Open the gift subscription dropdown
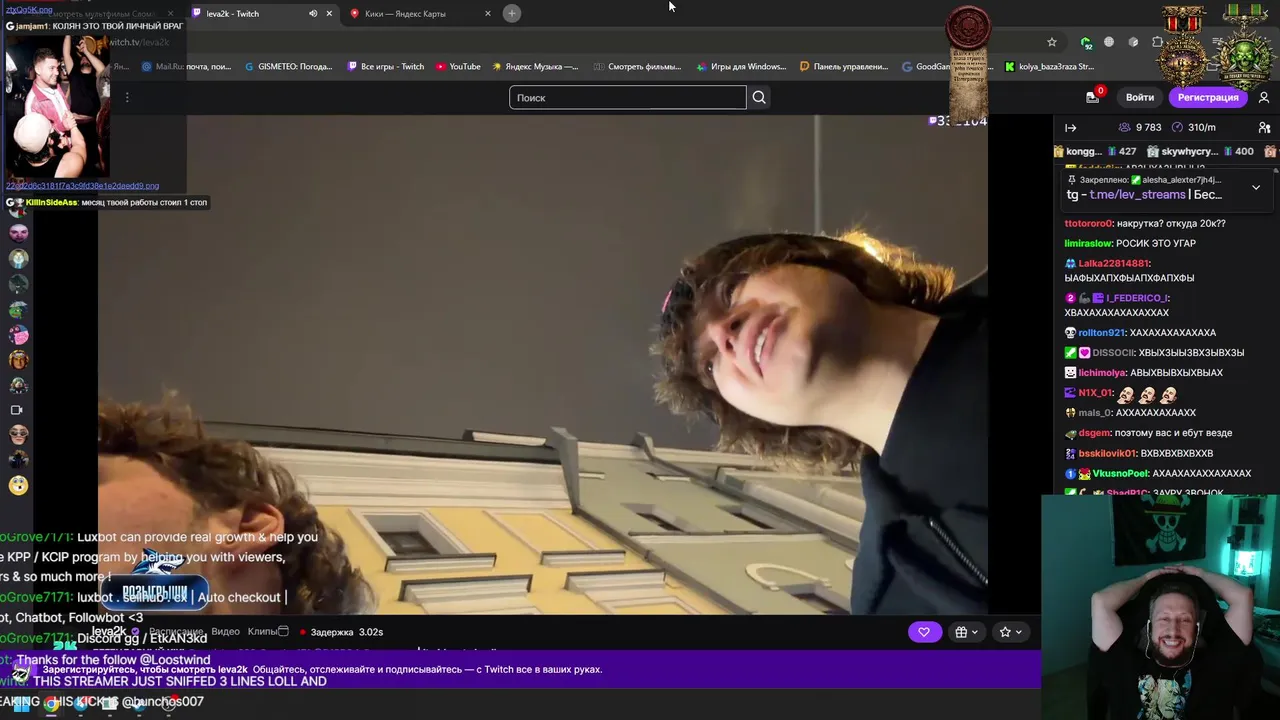The height and width of the screenshot is (720, 1280). pos(966,632)
